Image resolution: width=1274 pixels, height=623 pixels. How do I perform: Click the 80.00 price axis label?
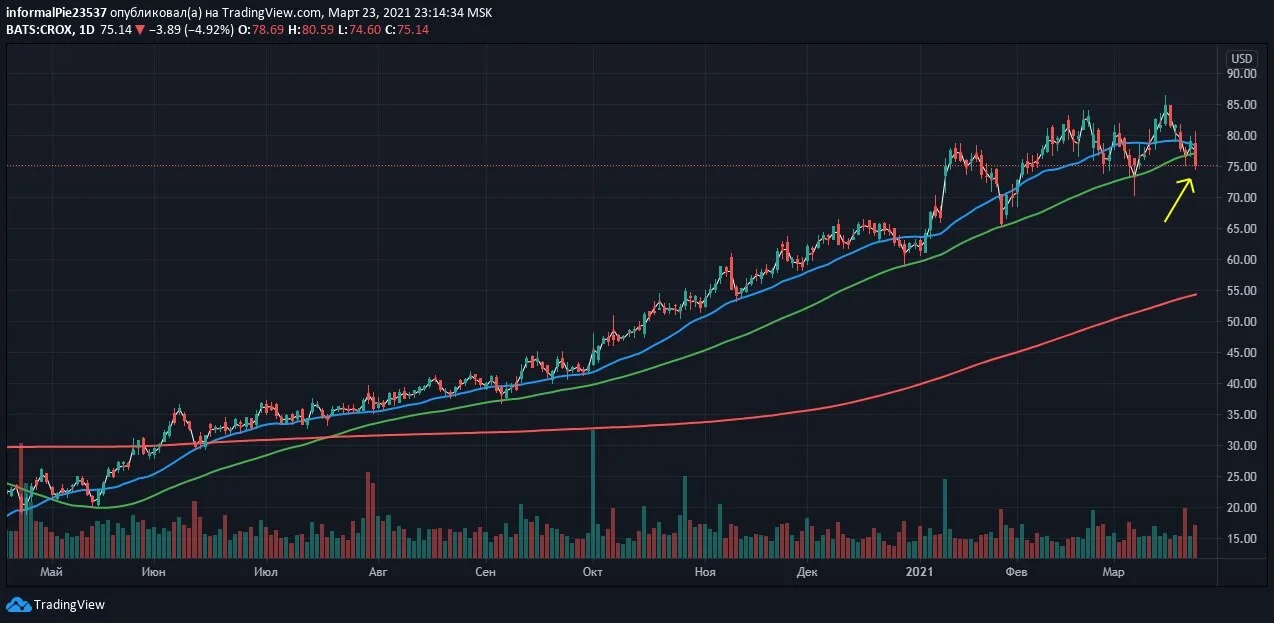(1243, 135)
